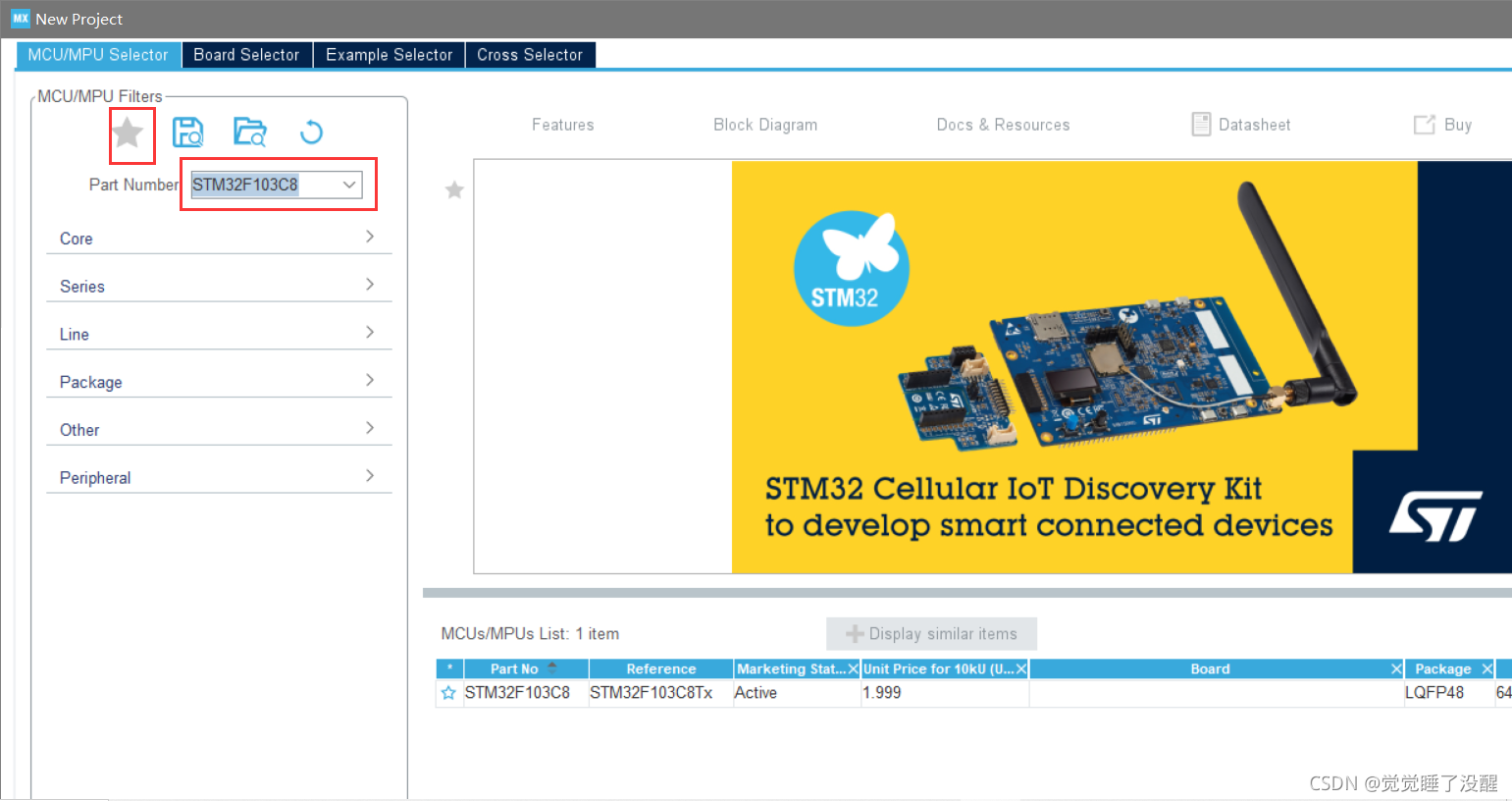Image resolution: width=1512 pixels, height=801 pixels.
Task: Click the Buy button
Action: coord(1442,125)
